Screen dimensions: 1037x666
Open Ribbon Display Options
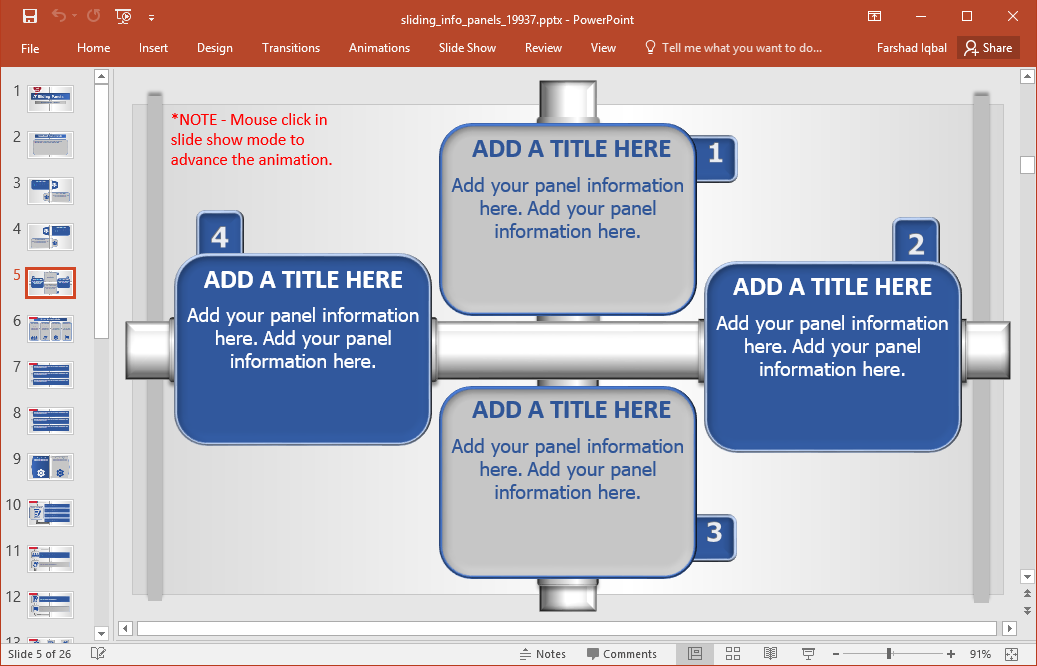(874, 17)
